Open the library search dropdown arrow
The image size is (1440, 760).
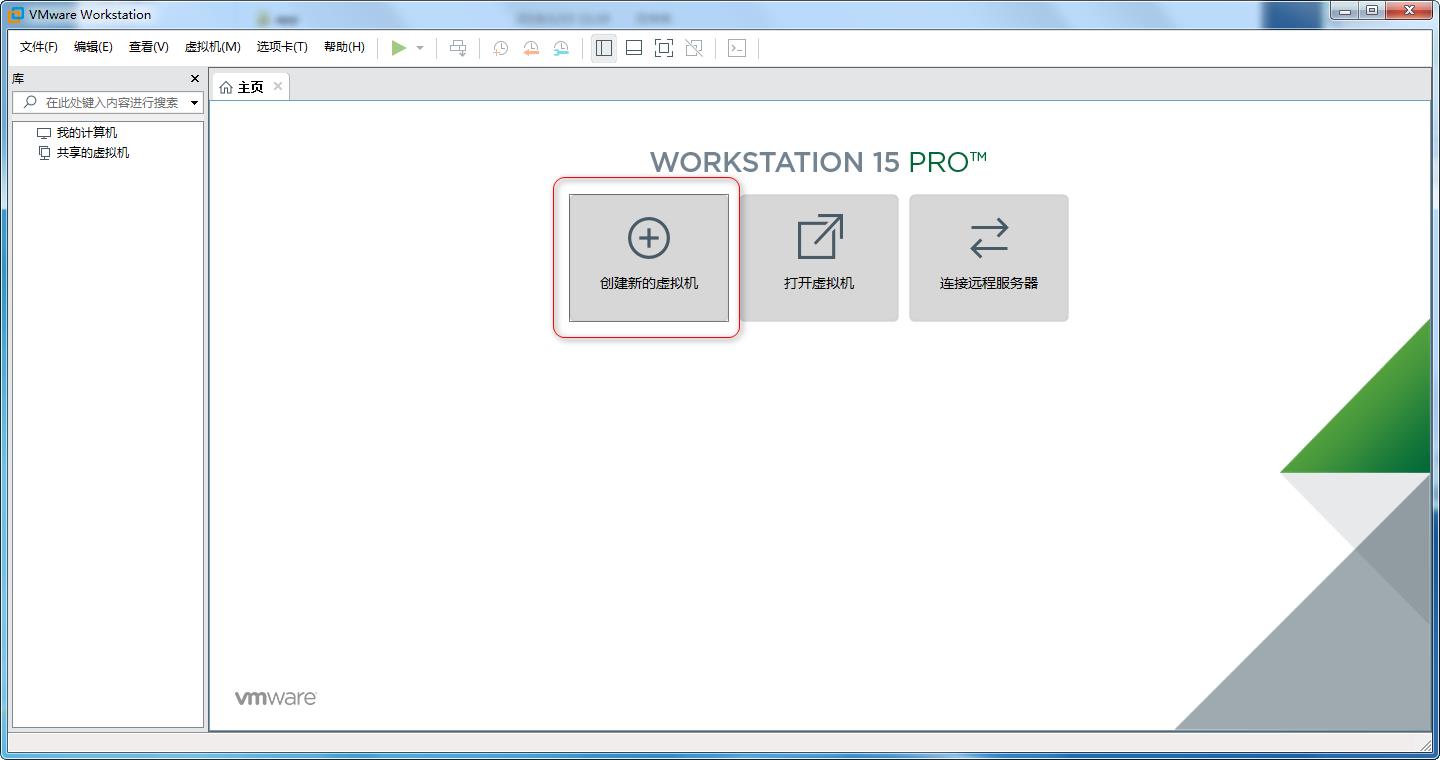(x=194, y=103)
